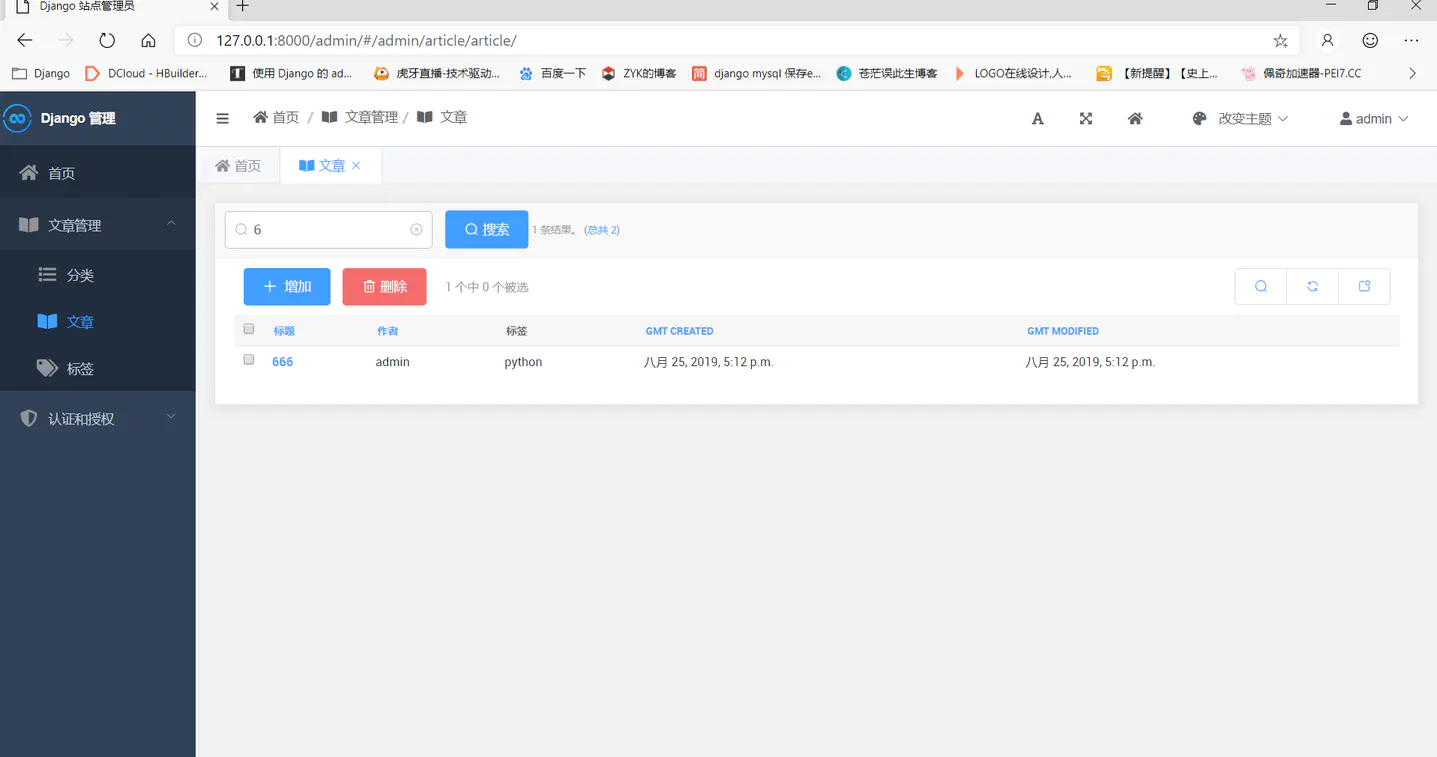
Task: Clear the search box with the X icon
Action: tap(416, 230)
